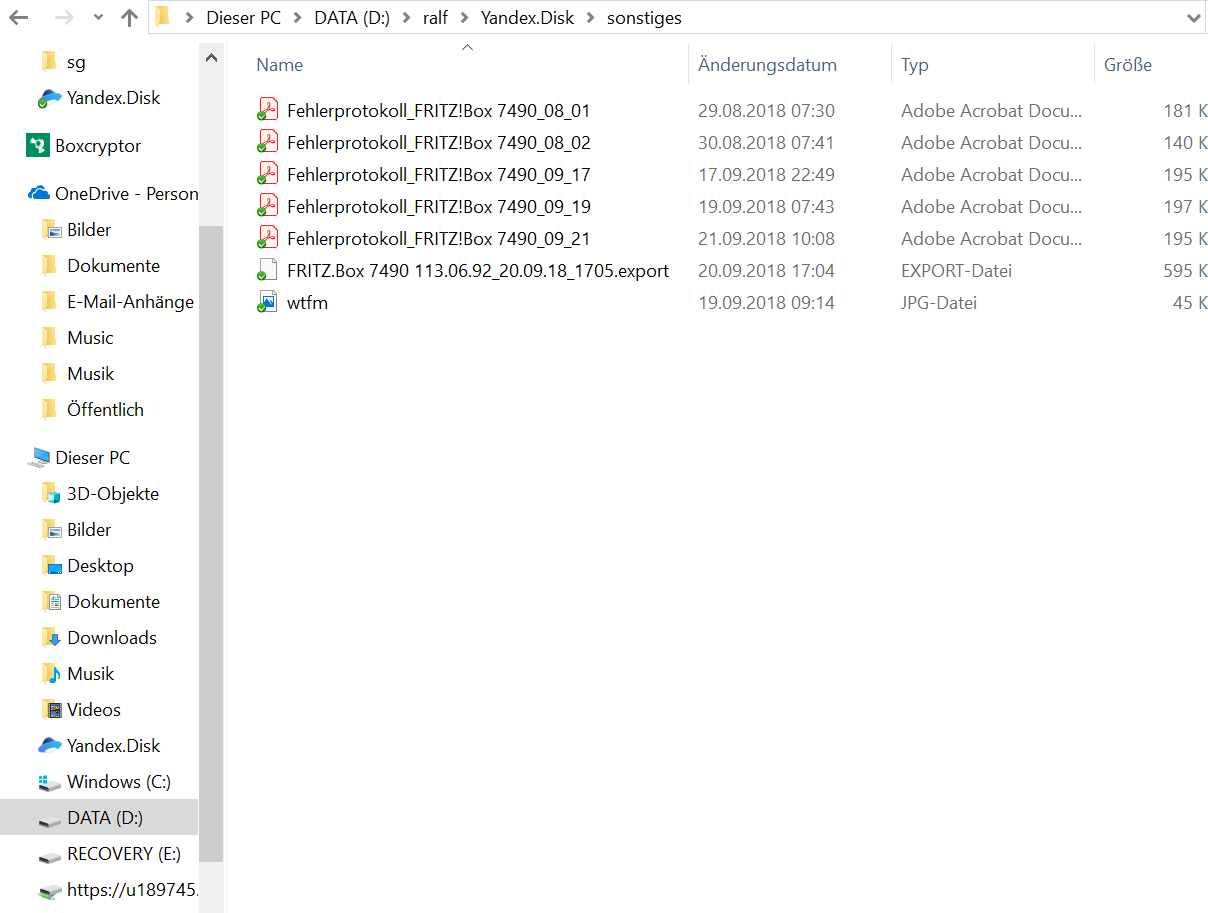
Task: Click sonstiges in address bar
Action: pyautogui.click(x=644, y=18)
